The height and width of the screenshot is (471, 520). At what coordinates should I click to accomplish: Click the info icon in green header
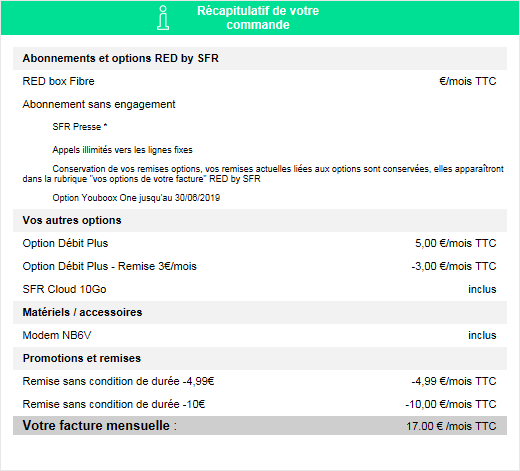click(x=163, y=18)
